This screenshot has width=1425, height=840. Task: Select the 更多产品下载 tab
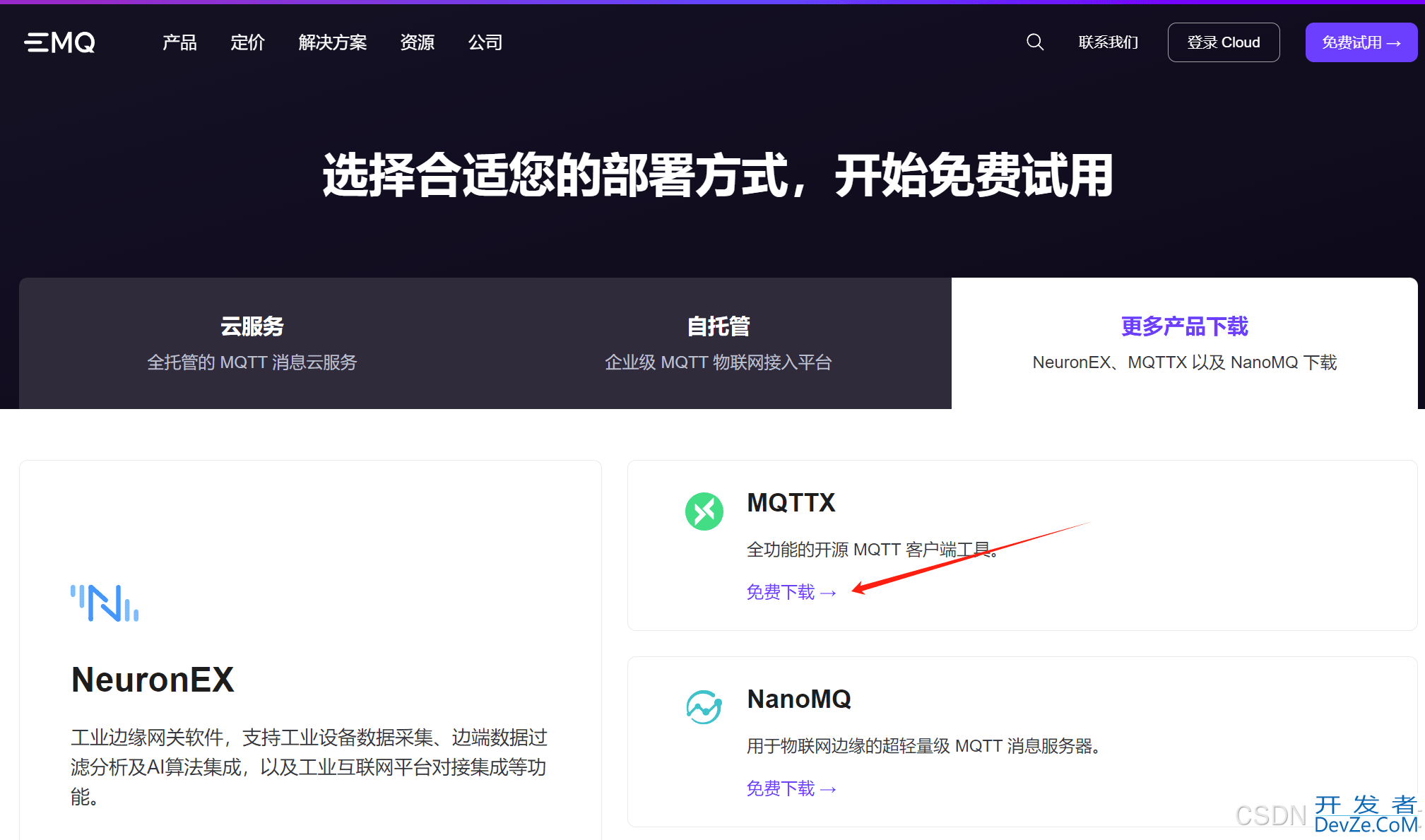1185,343
